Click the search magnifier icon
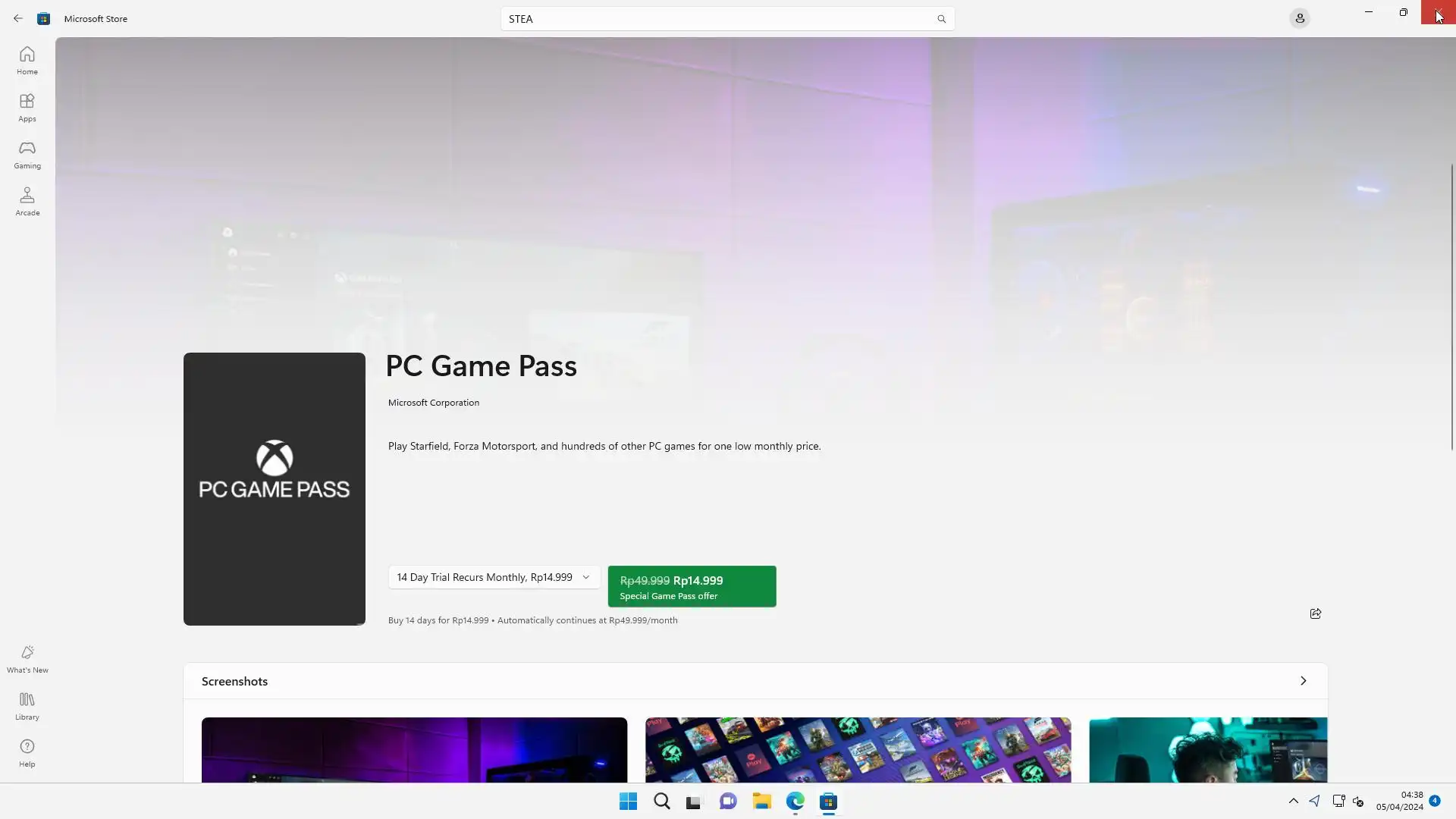The width and height of the screenshot is (1456, 819). click(941, 19)
